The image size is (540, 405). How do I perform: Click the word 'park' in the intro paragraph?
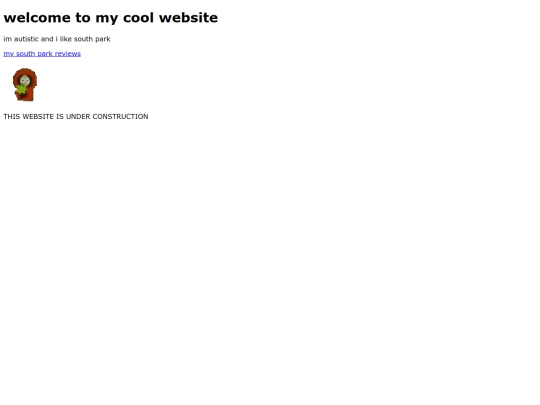(103, 39)
